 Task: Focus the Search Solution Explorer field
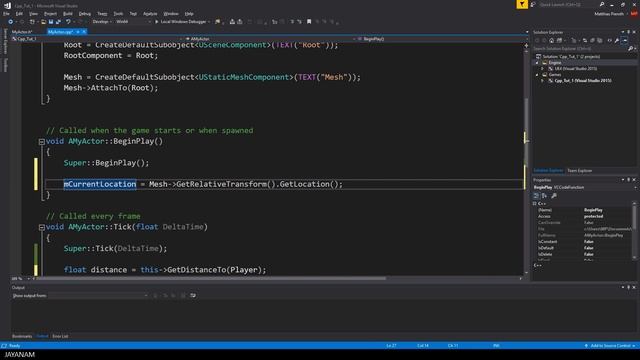580,49
